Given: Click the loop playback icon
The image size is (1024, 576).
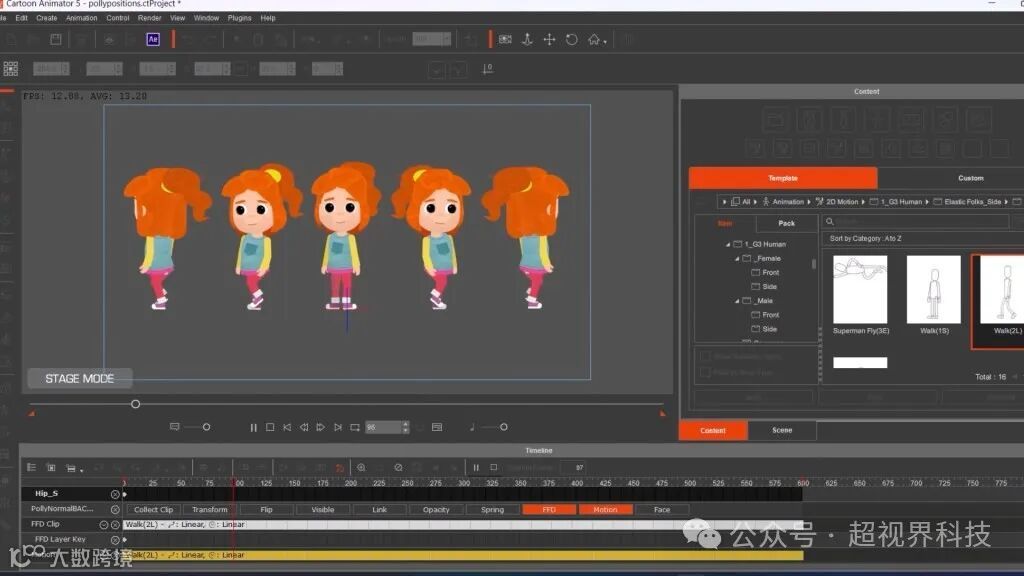Looking at the screenshot, I should (x=354, y=427).
